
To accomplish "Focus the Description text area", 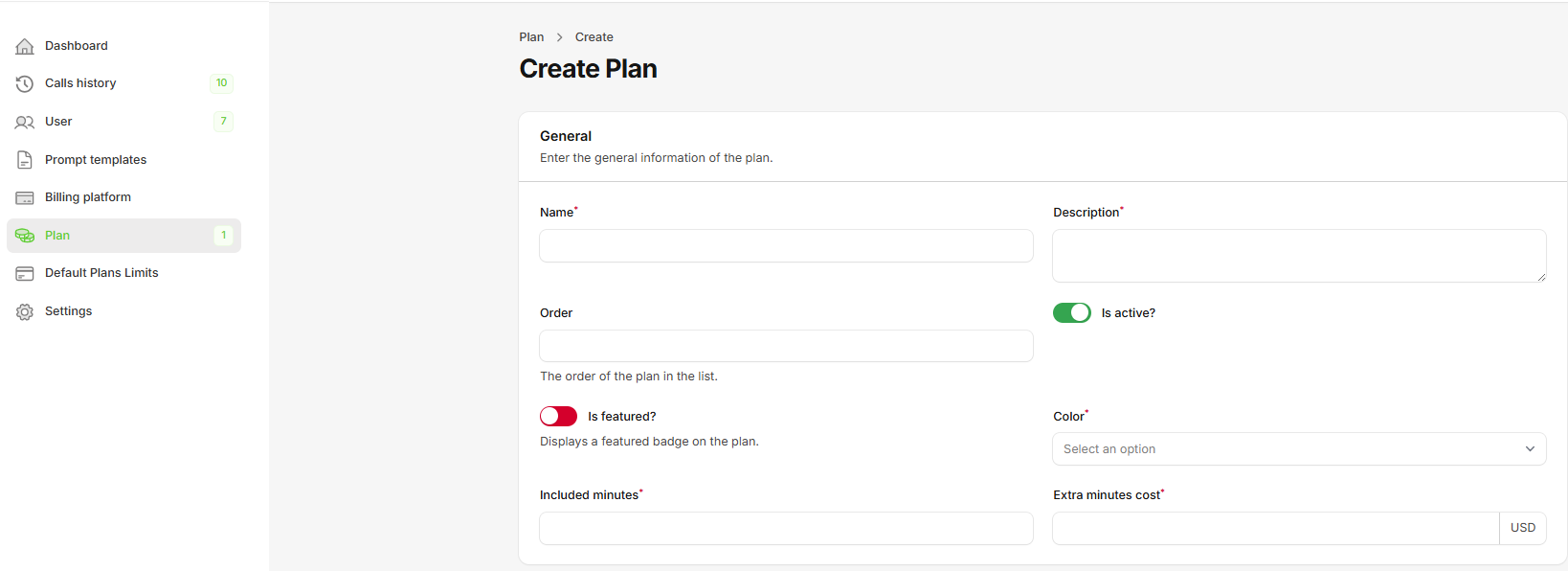I will [1299, 256].
